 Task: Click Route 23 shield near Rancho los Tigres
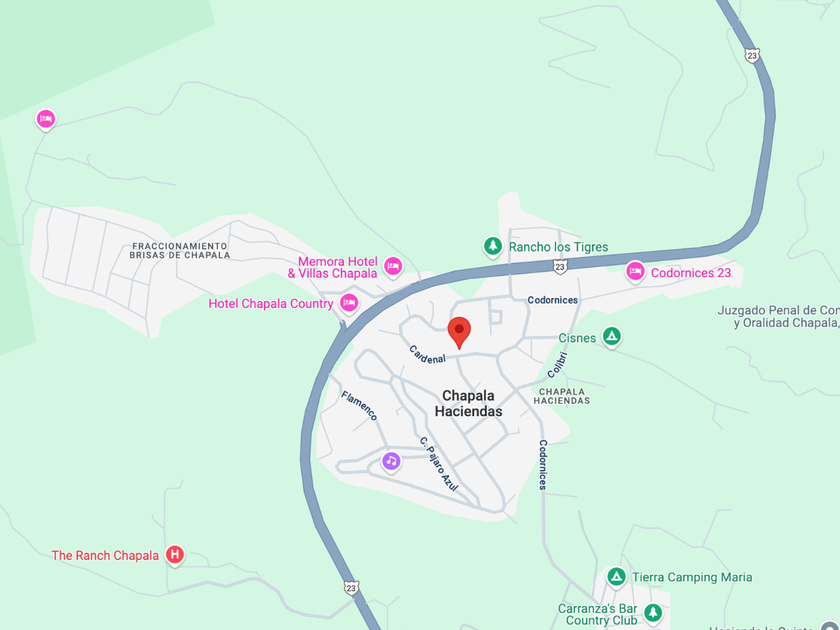[560, 267]
